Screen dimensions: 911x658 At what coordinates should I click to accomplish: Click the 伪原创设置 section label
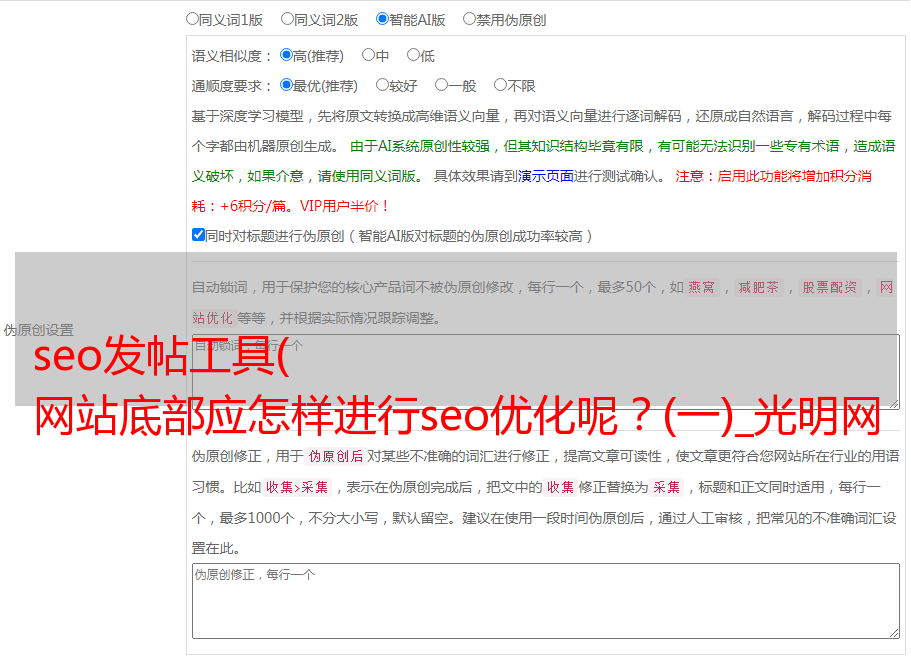tap(38, 330)
